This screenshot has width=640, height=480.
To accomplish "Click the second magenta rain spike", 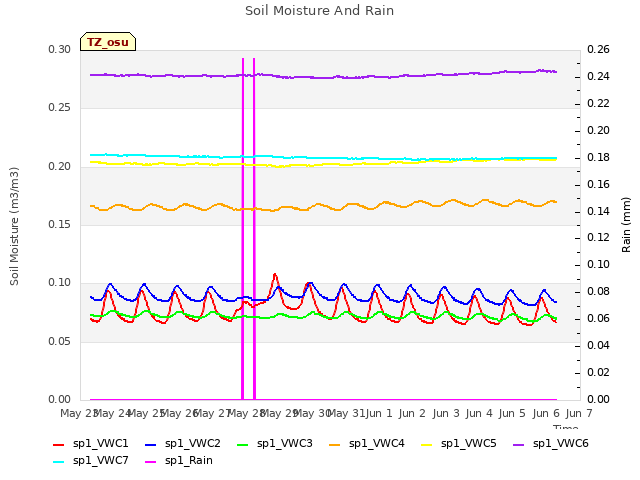I will (x=254, y=229).
